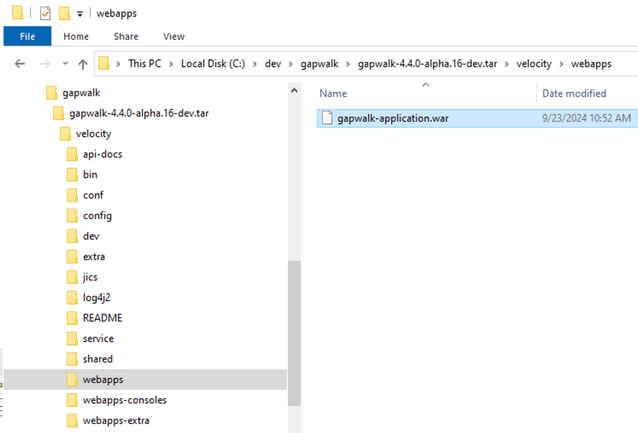The height and width of the screenshot is (433, 638).
Task: Expand chevron after dev breadcrumb
Action: pyautogui.click(x=291, y=64)
